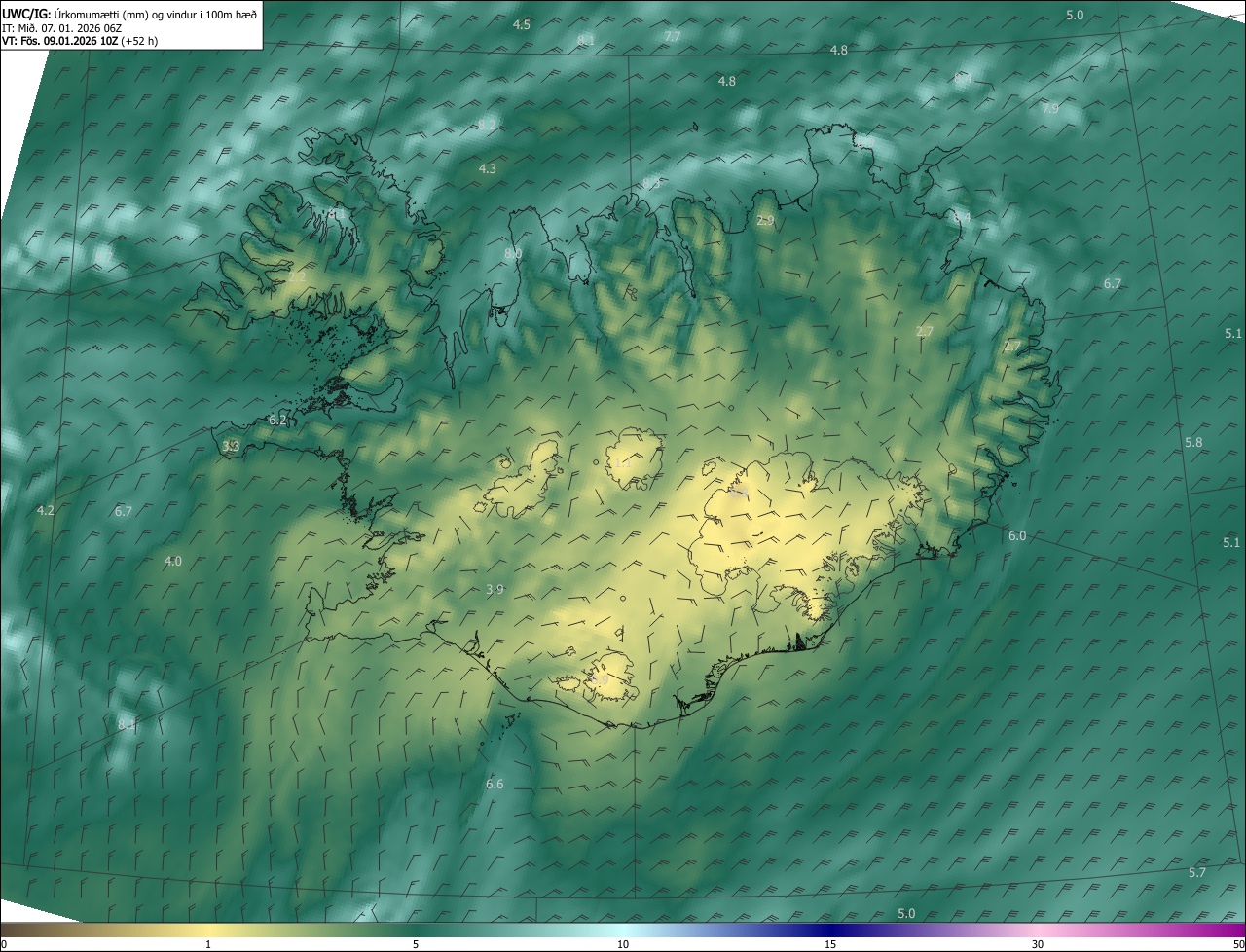Click the "IT: Mið. 07. 01. 2026 06Z" line

coord(63,27)
